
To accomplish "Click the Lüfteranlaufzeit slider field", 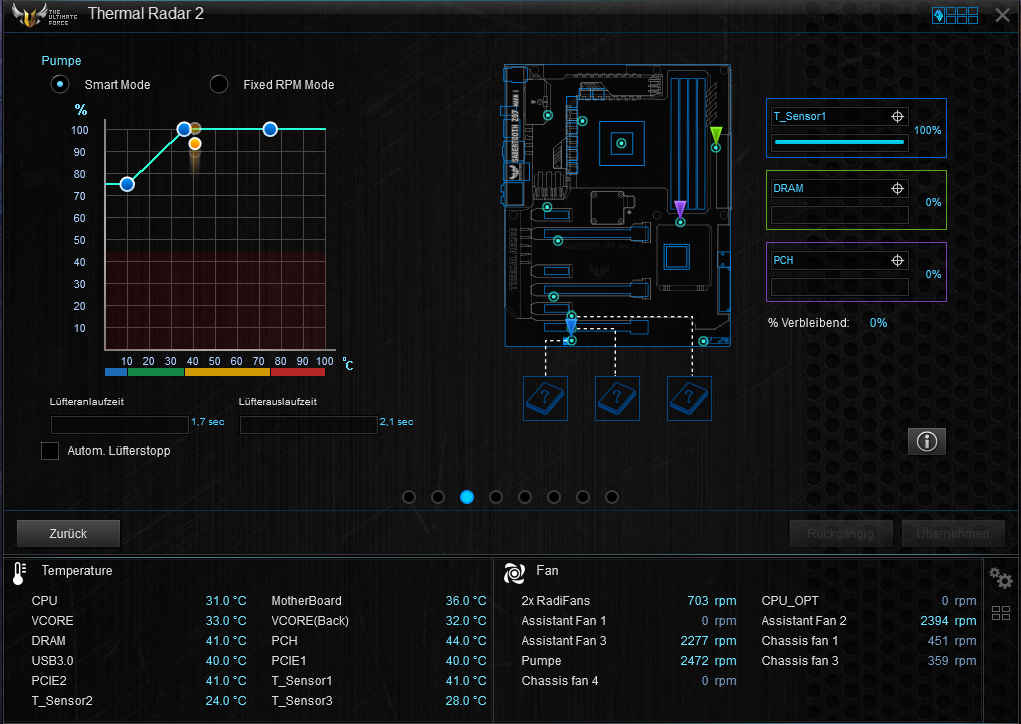I will pos(120,425).
